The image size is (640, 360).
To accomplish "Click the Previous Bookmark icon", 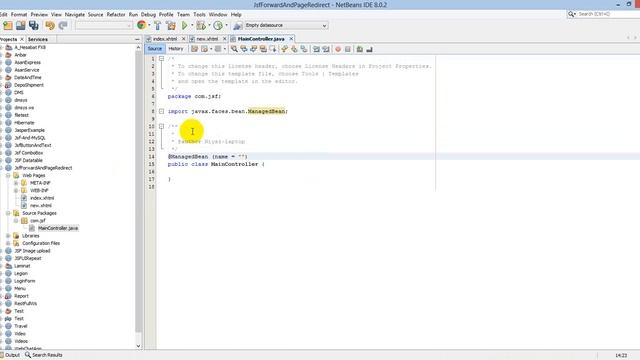I will [x=284, y=49].
